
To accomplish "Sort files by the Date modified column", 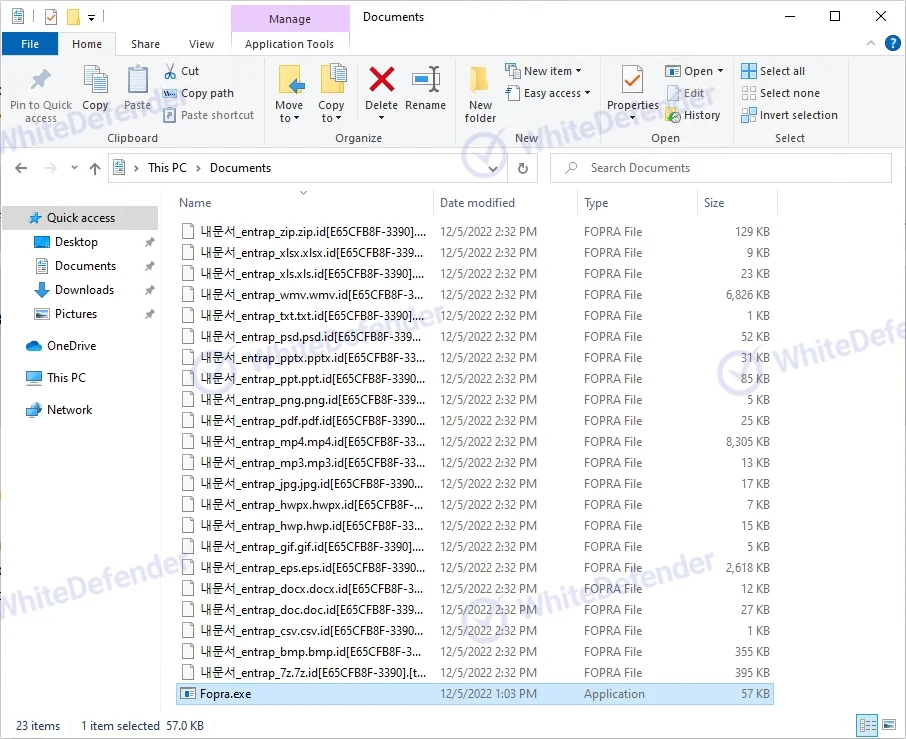I will pyautogui.click(x=477, y=203).
